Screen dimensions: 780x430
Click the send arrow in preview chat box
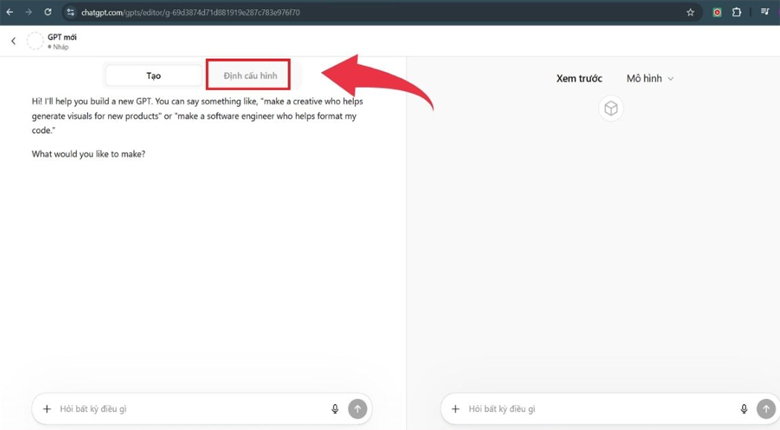point(766,409)
